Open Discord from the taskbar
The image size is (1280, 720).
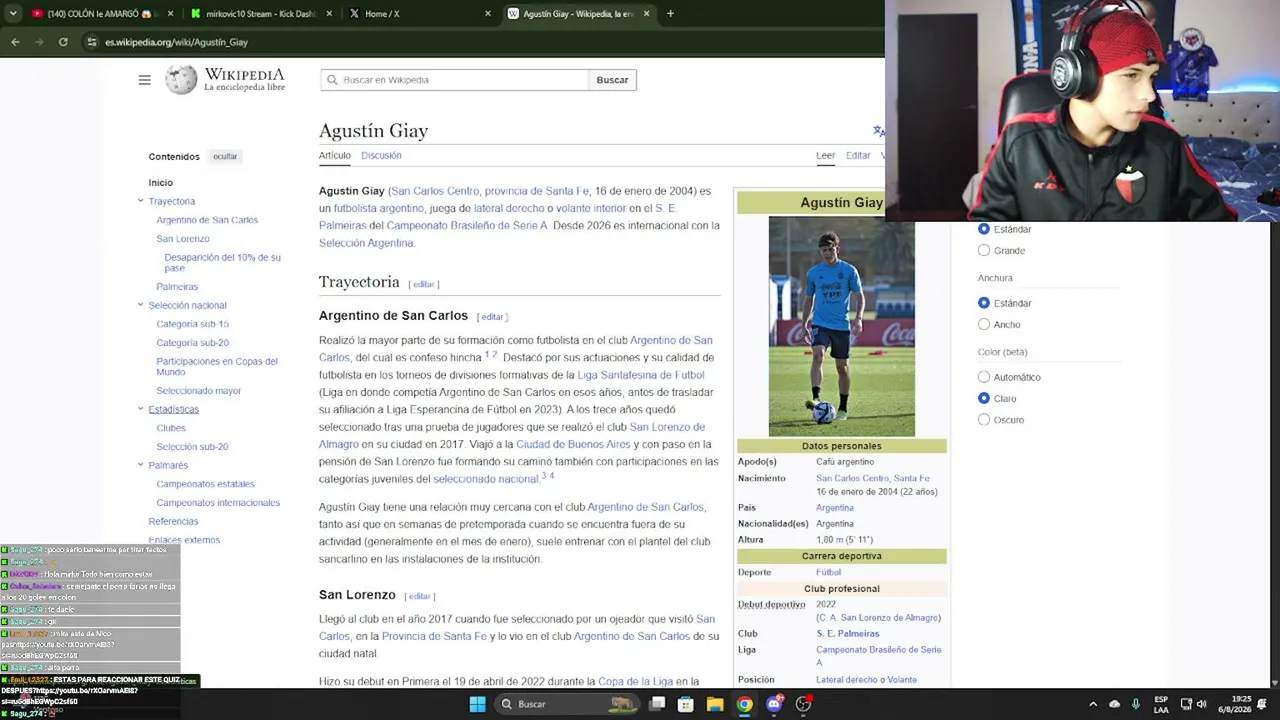tap(774, 704)
